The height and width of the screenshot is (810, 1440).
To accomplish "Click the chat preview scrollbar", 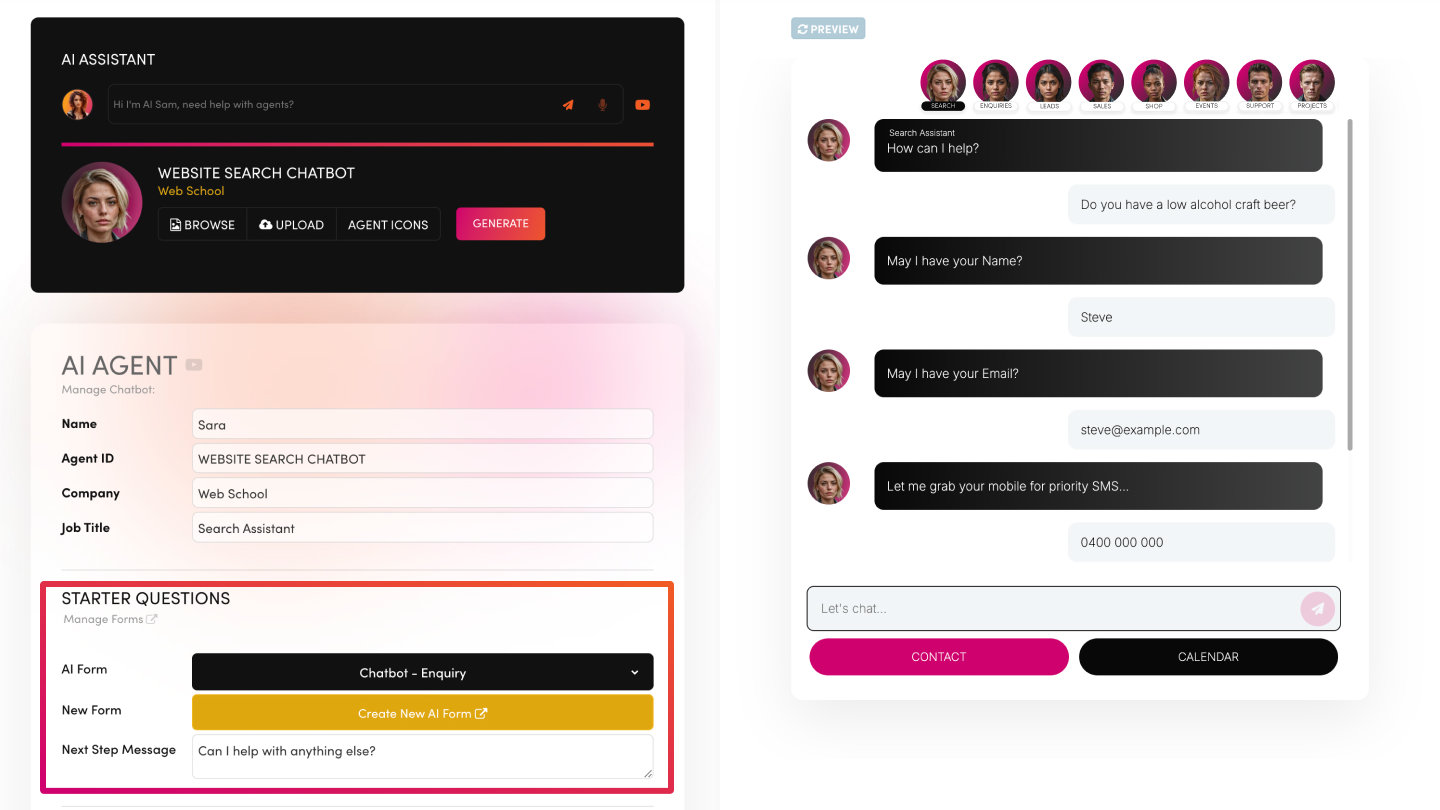I will tap(1351, 285).
